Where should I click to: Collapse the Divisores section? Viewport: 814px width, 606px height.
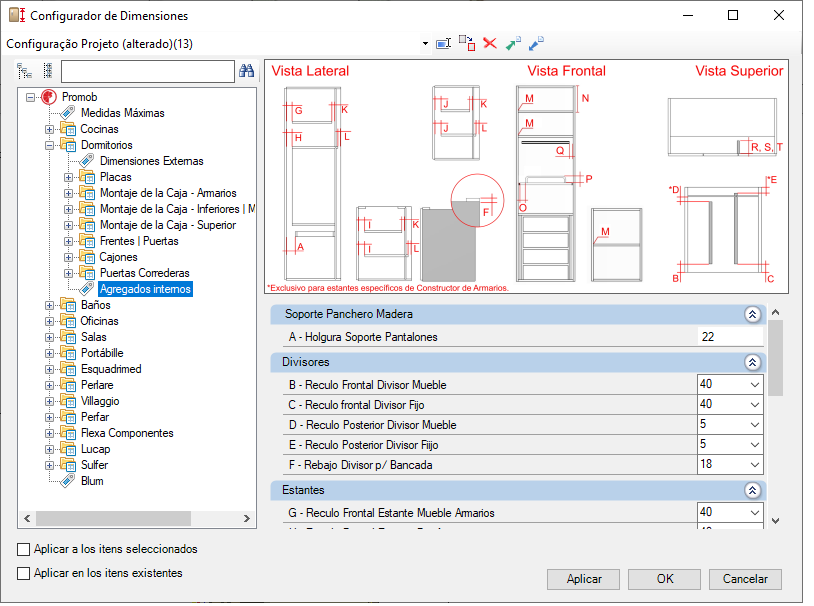752,362
